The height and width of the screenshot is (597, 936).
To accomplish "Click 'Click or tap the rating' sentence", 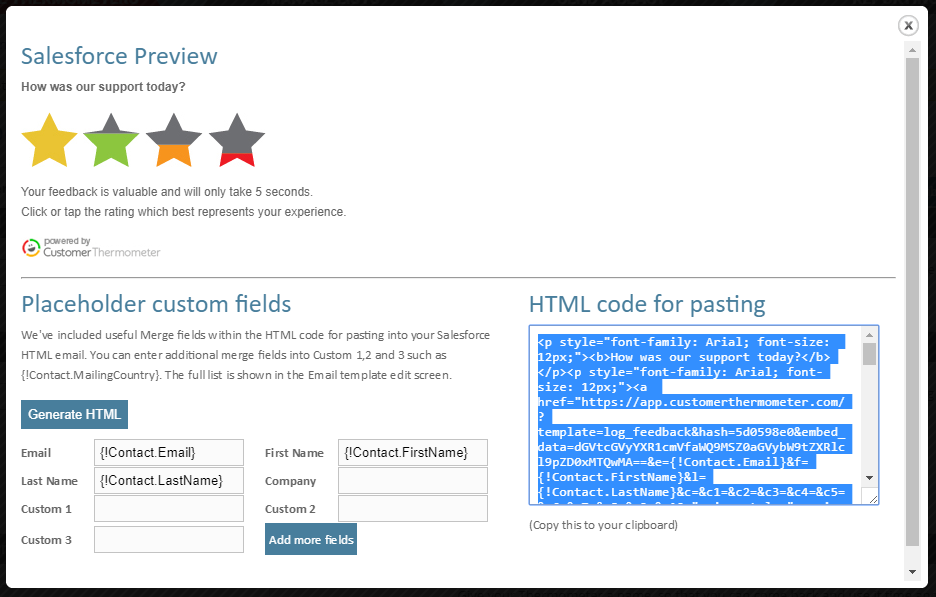I will (x=184, y=212).
